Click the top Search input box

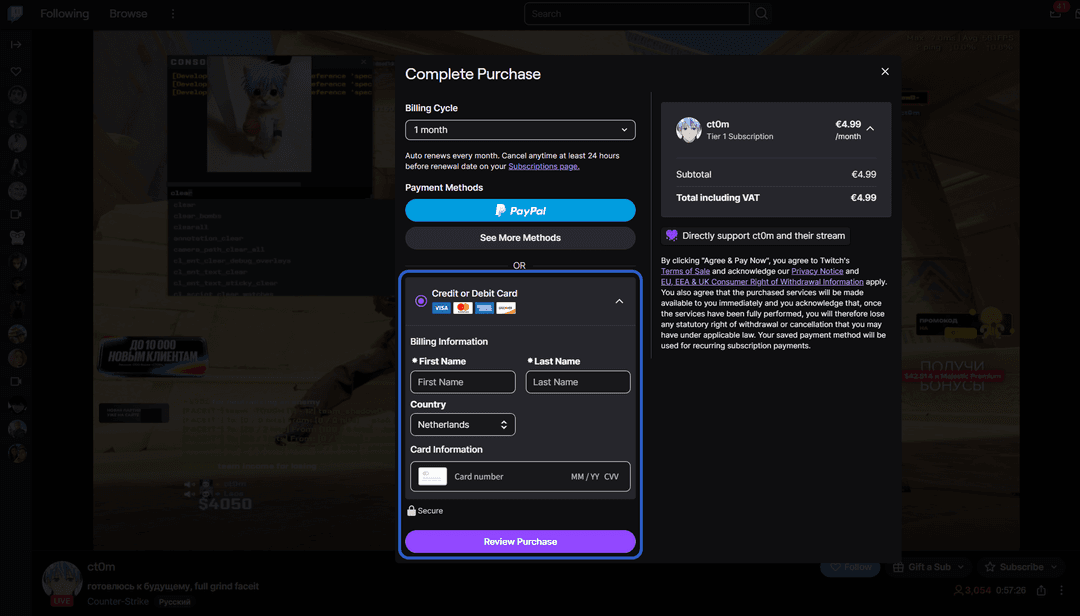click(636, 14)
